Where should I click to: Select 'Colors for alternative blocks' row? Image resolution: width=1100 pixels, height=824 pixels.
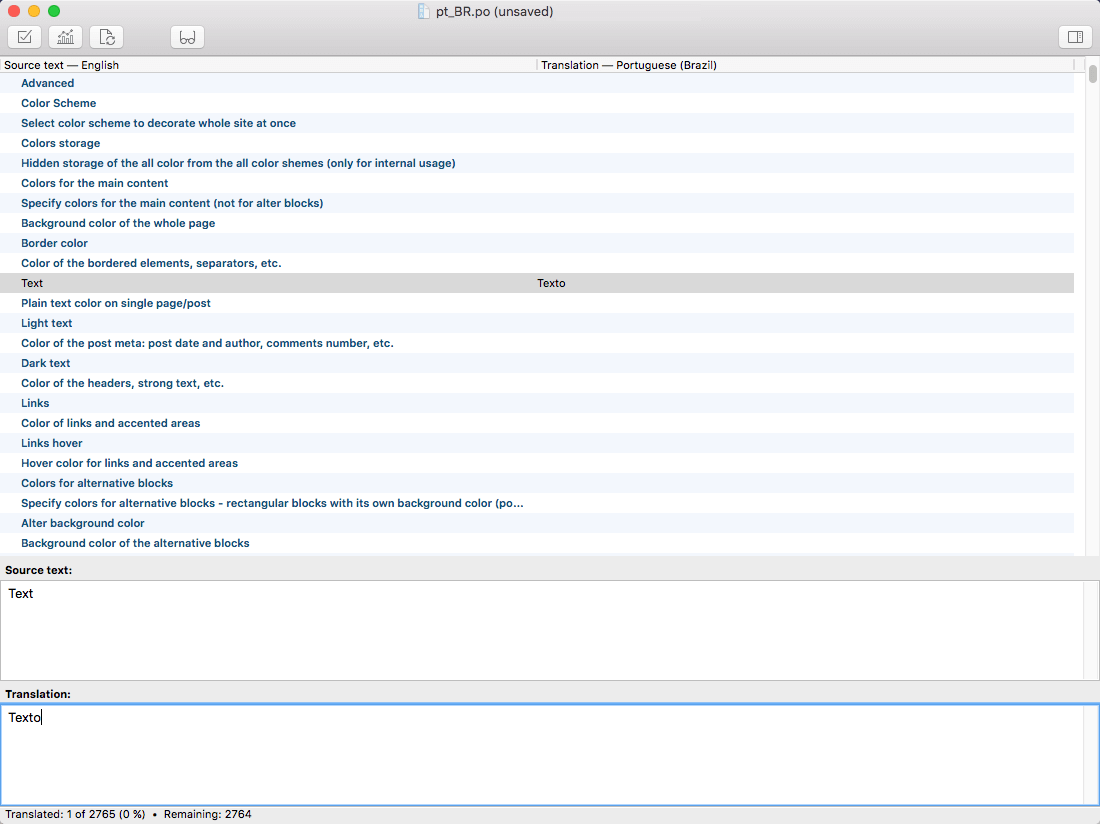tap(97, 483)
